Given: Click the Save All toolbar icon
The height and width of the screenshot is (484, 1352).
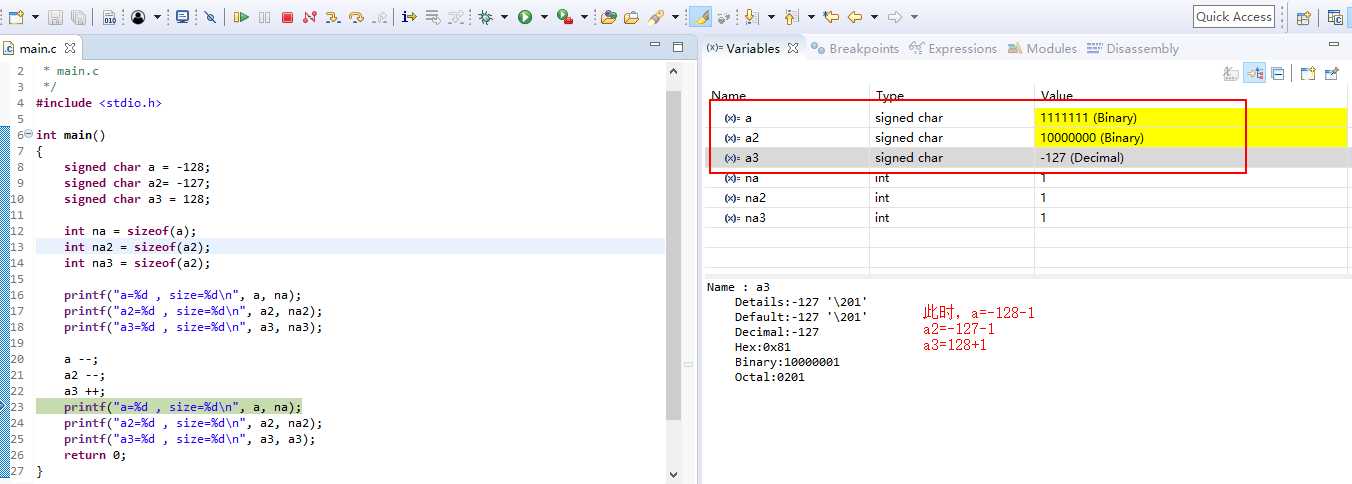Looking at the screenshot, I should click(x=78, y=17).
